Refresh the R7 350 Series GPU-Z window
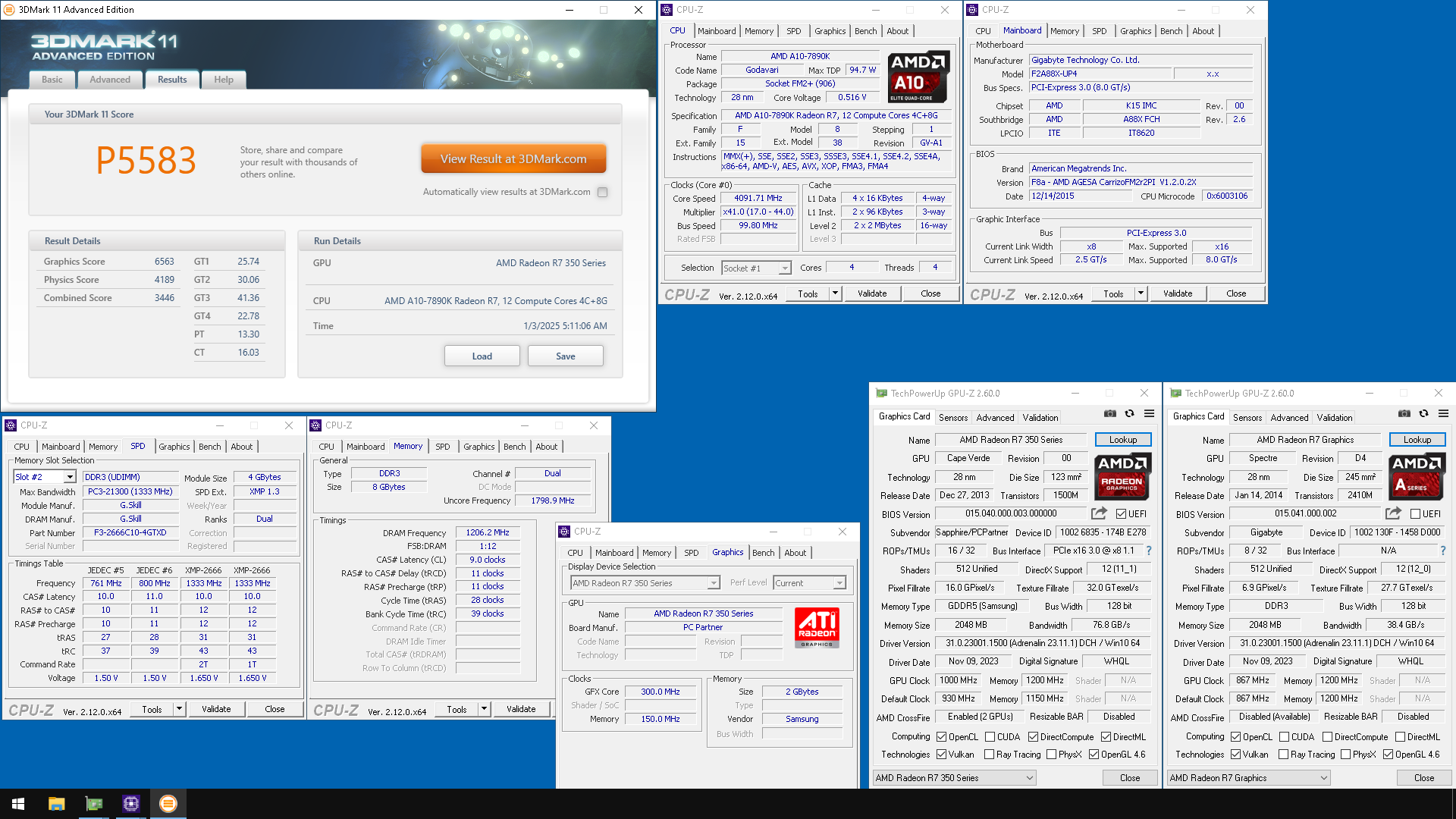Image resolution: width=1456 pixels, height=819 pixels. [1129, 413]
